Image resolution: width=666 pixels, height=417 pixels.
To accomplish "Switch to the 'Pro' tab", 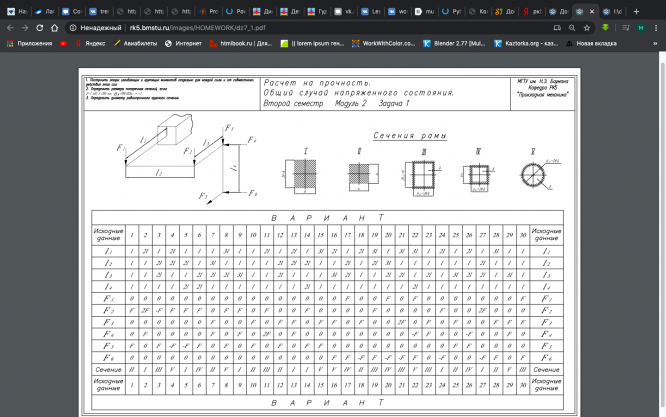I will [x=208, y=11].
